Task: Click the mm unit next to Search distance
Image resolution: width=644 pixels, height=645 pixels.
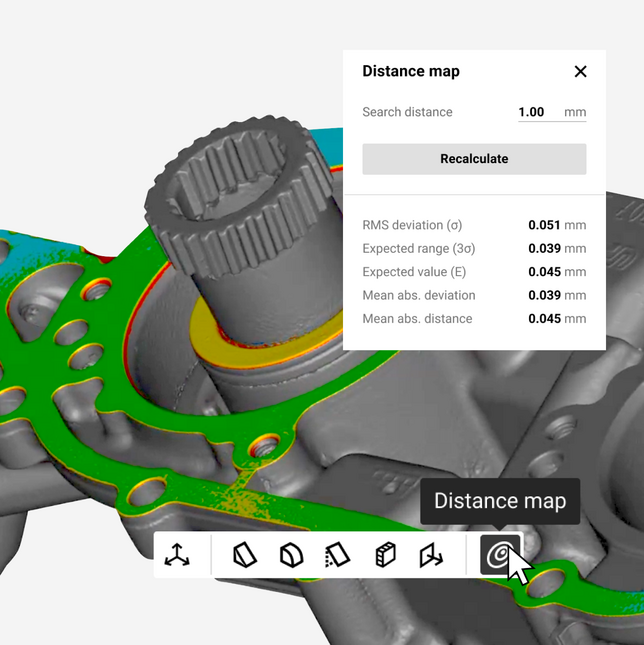Action: tap(575, 112)
